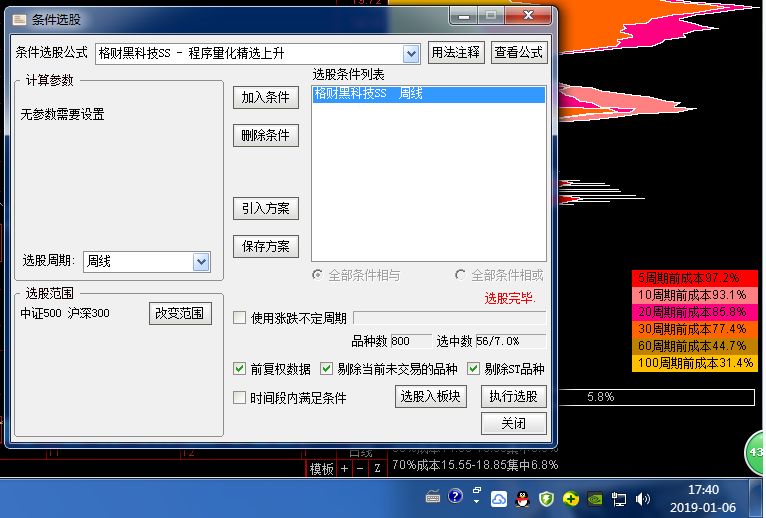Open the QQ penguin tray icon

pyautogui.click(x=522, y=499)
